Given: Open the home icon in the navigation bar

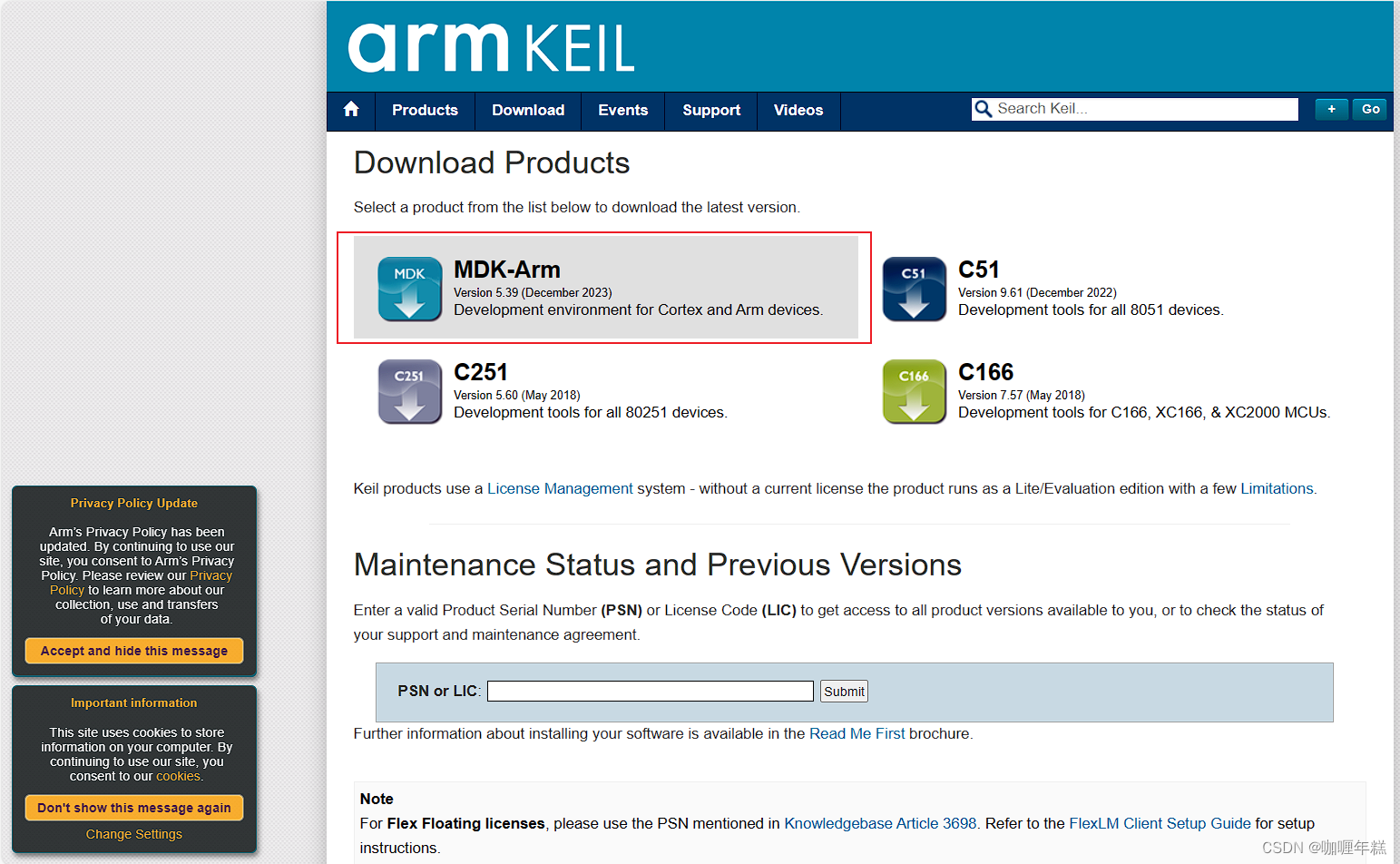Looking at the screenshot, I should coord(351,110).
